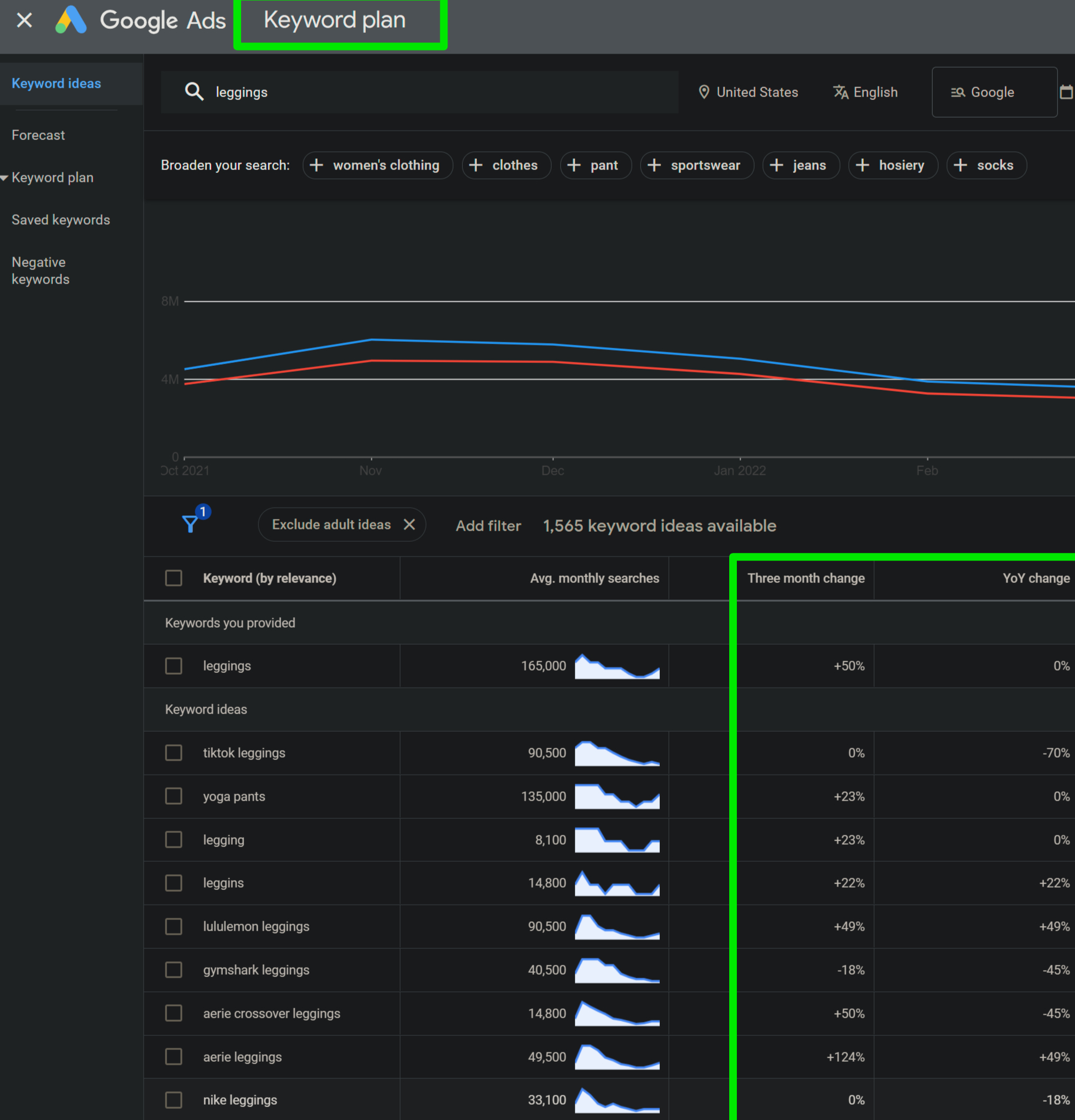This screenshot has width=1075, height=1120.
Task: Check the yoga pants checkbox
Action: pyautogui.click(x=173, y=796)
